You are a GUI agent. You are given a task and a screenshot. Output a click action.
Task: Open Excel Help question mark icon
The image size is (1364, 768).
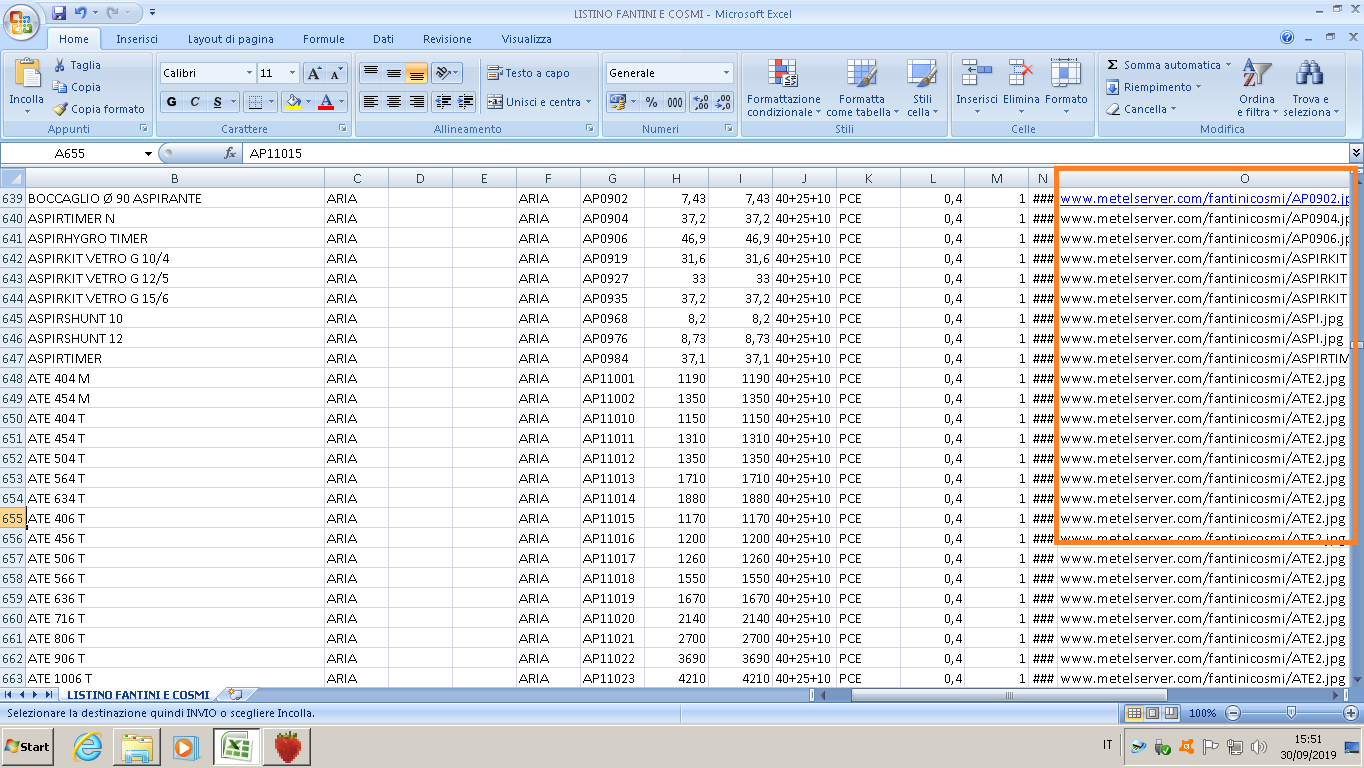tap(1287, 38)
